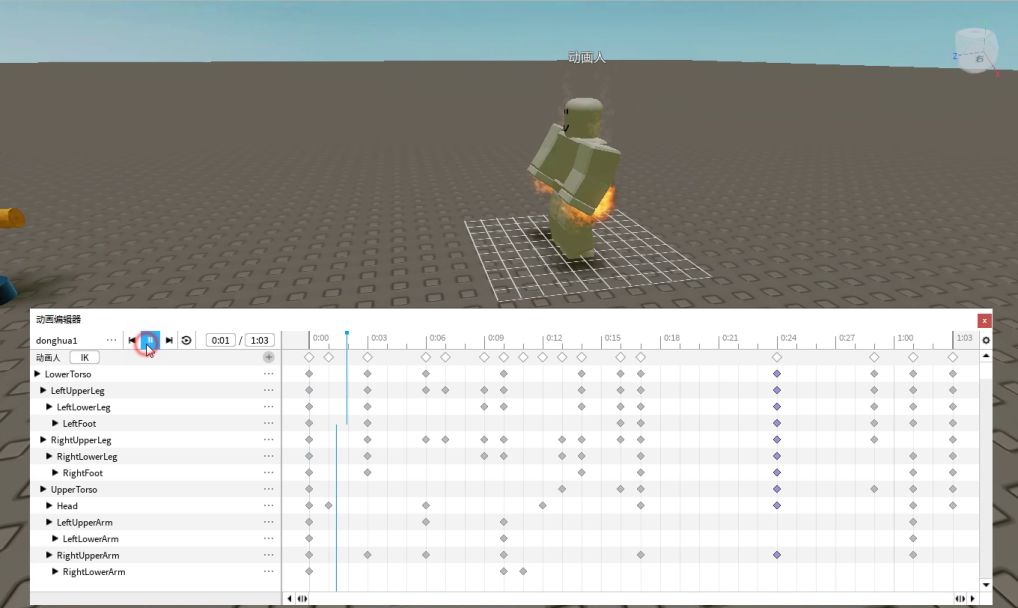Select the highlighted LowerTorso keyframe at 0:24
This screenshot has height=608, width=1018.
(776, 373)
